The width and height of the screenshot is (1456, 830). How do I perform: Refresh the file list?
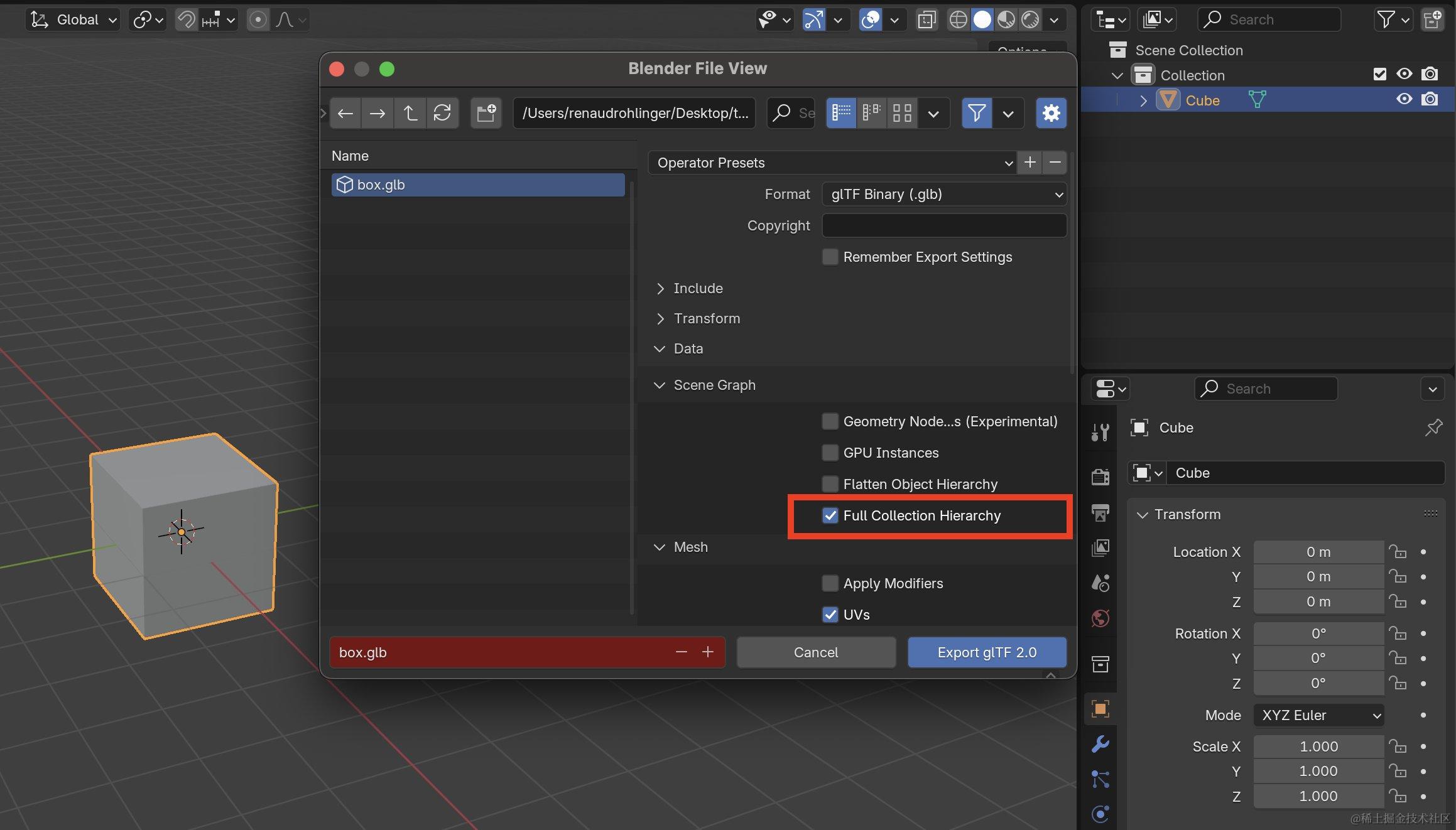click(x=443, y=113)
